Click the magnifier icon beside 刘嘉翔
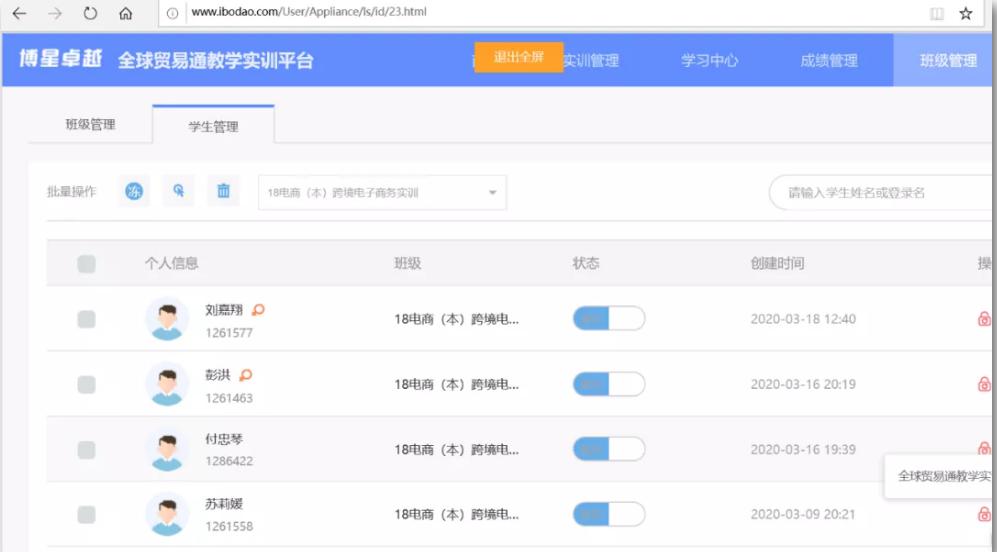This screenshot has width=997, height=552. pyautogui.click(x=258, y=310)
